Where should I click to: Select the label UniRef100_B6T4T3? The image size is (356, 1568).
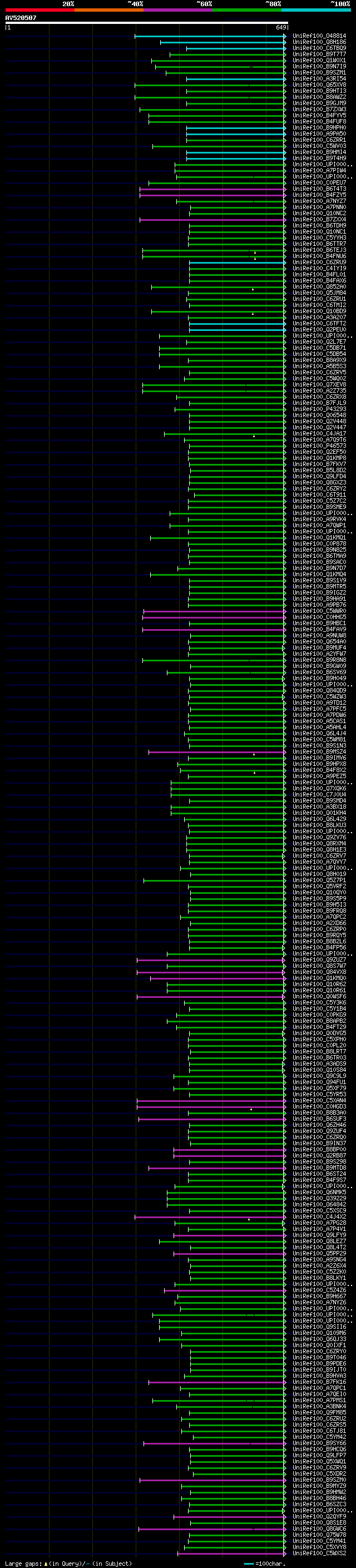(x=319, y=189)
